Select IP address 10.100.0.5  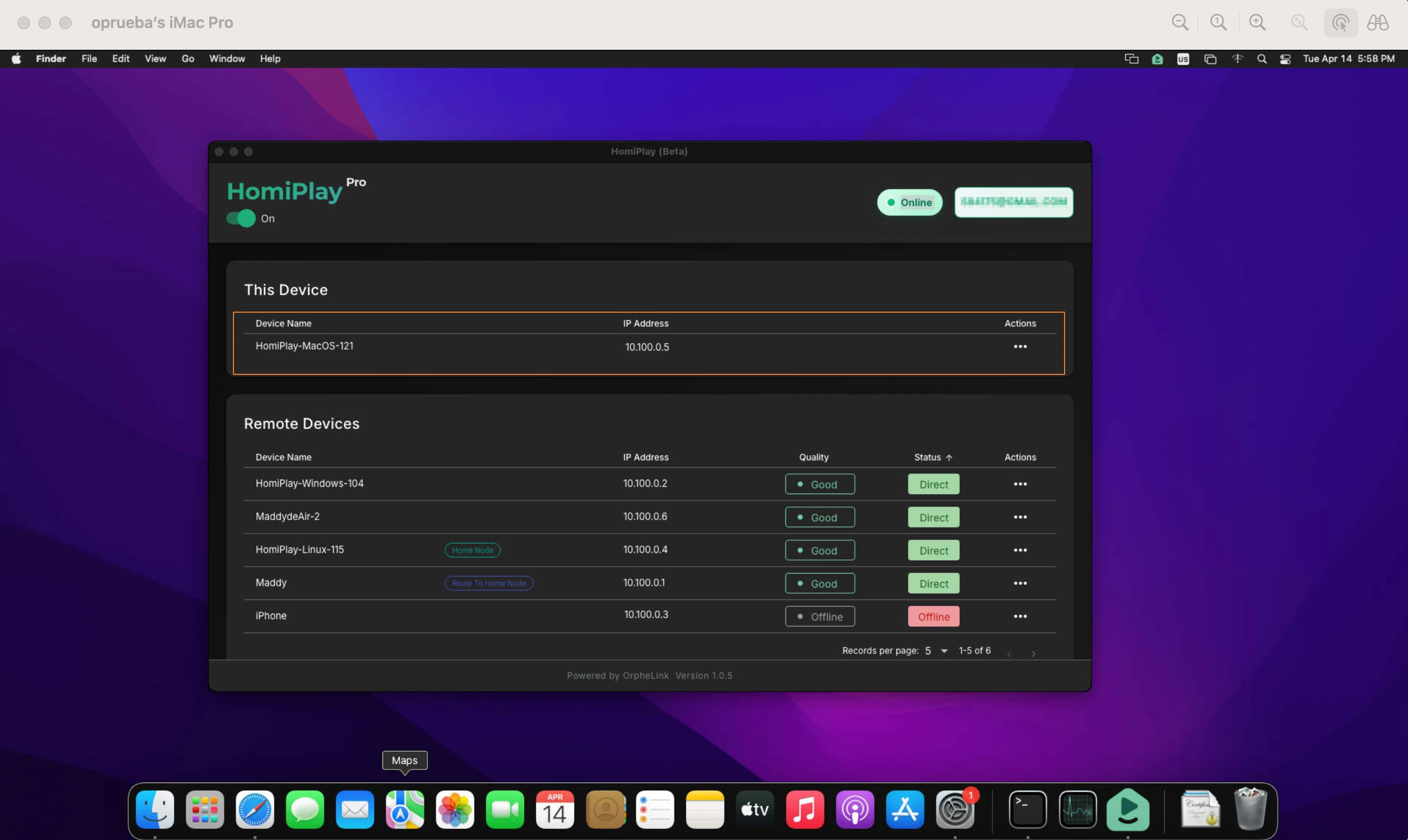click(647, 347)
